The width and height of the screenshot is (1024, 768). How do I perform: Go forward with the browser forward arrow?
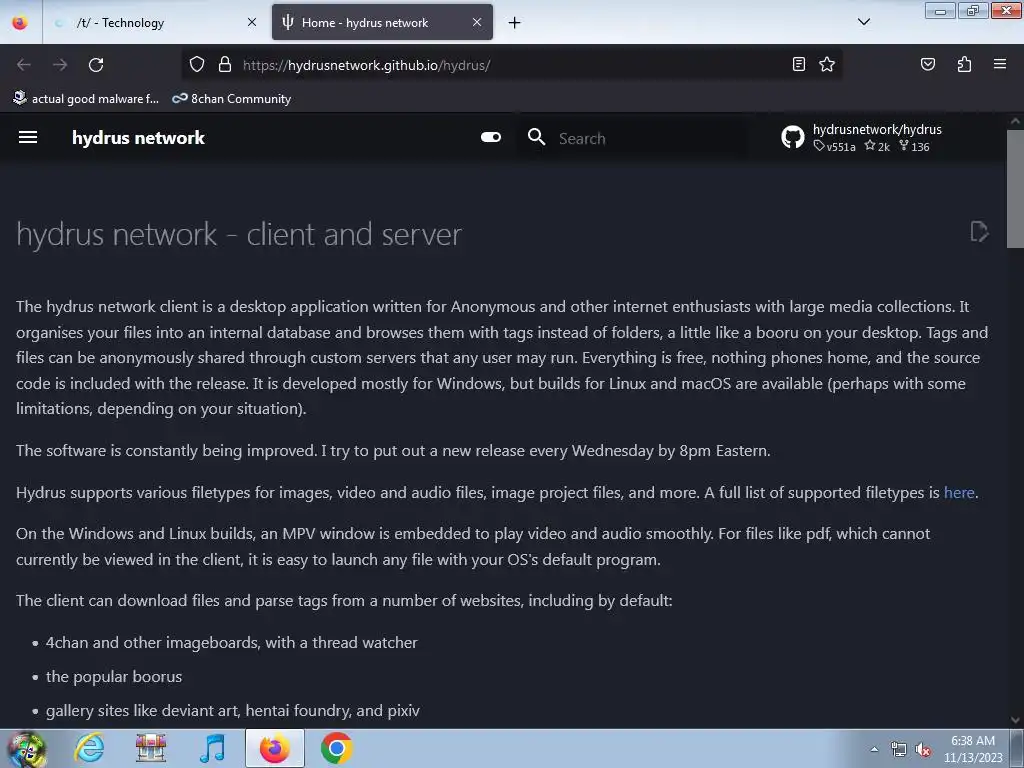coord(60,65)
